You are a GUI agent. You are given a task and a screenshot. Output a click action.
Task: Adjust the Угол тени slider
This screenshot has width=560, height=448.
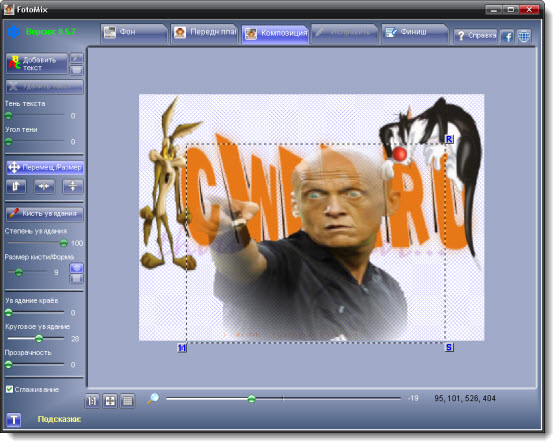click(x=9, y=141)
